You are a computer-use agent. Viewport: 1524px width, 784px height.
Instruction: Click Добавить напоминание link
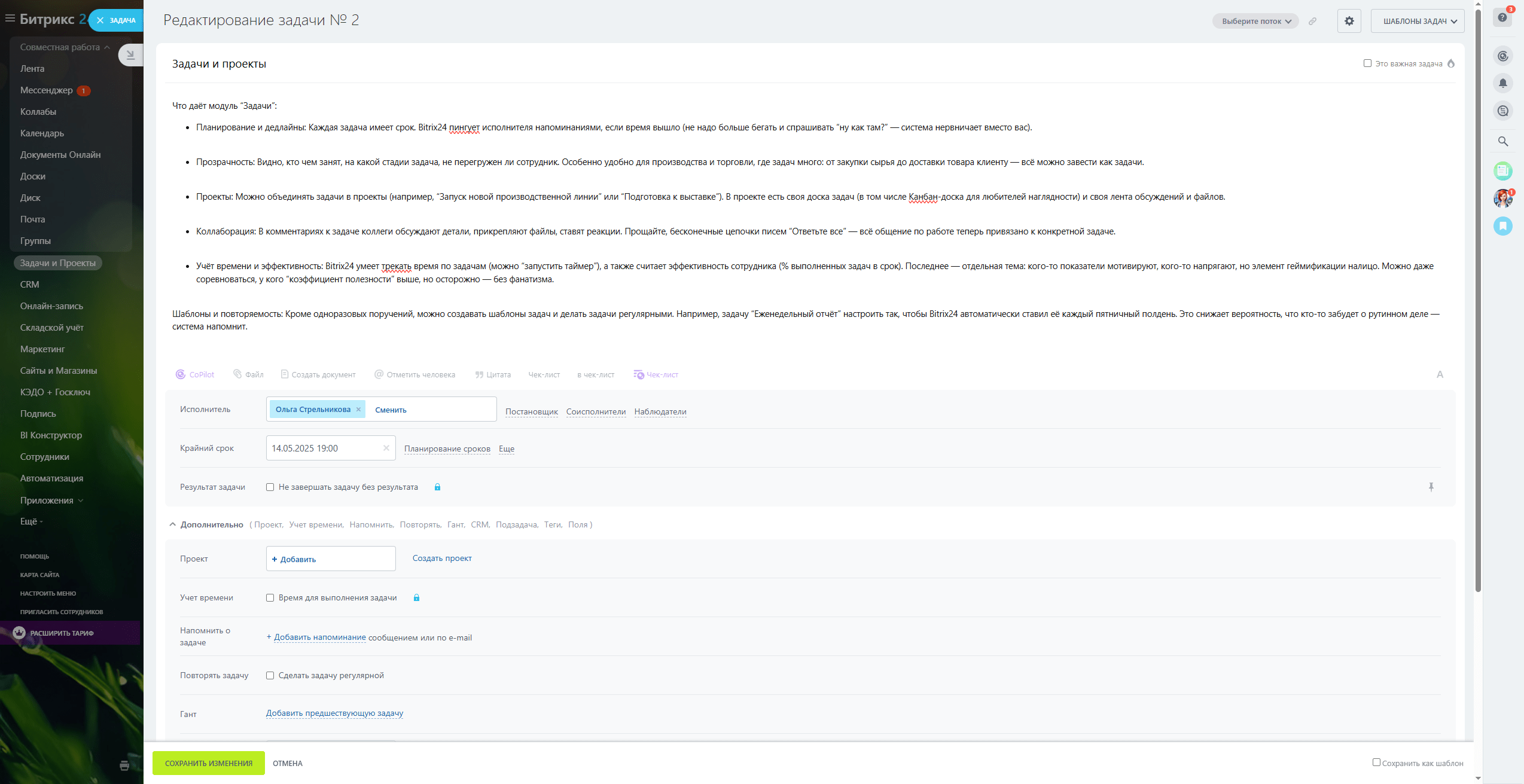320,637
